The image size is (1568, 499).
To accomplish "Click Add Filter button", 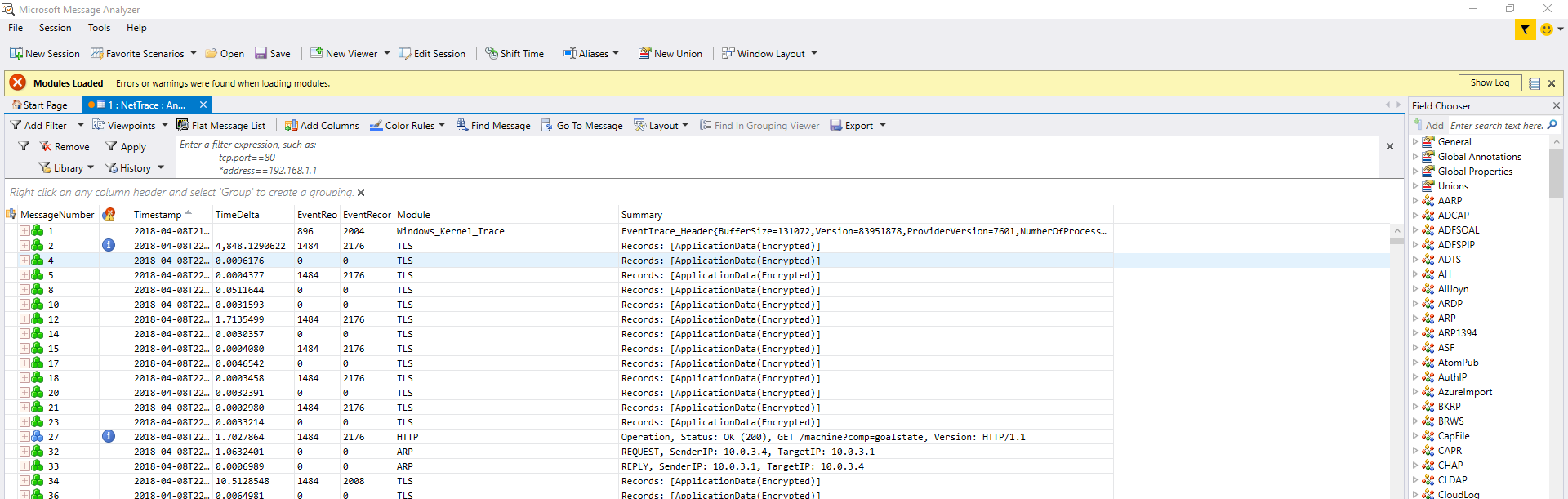I will click(x=38, y=125).
